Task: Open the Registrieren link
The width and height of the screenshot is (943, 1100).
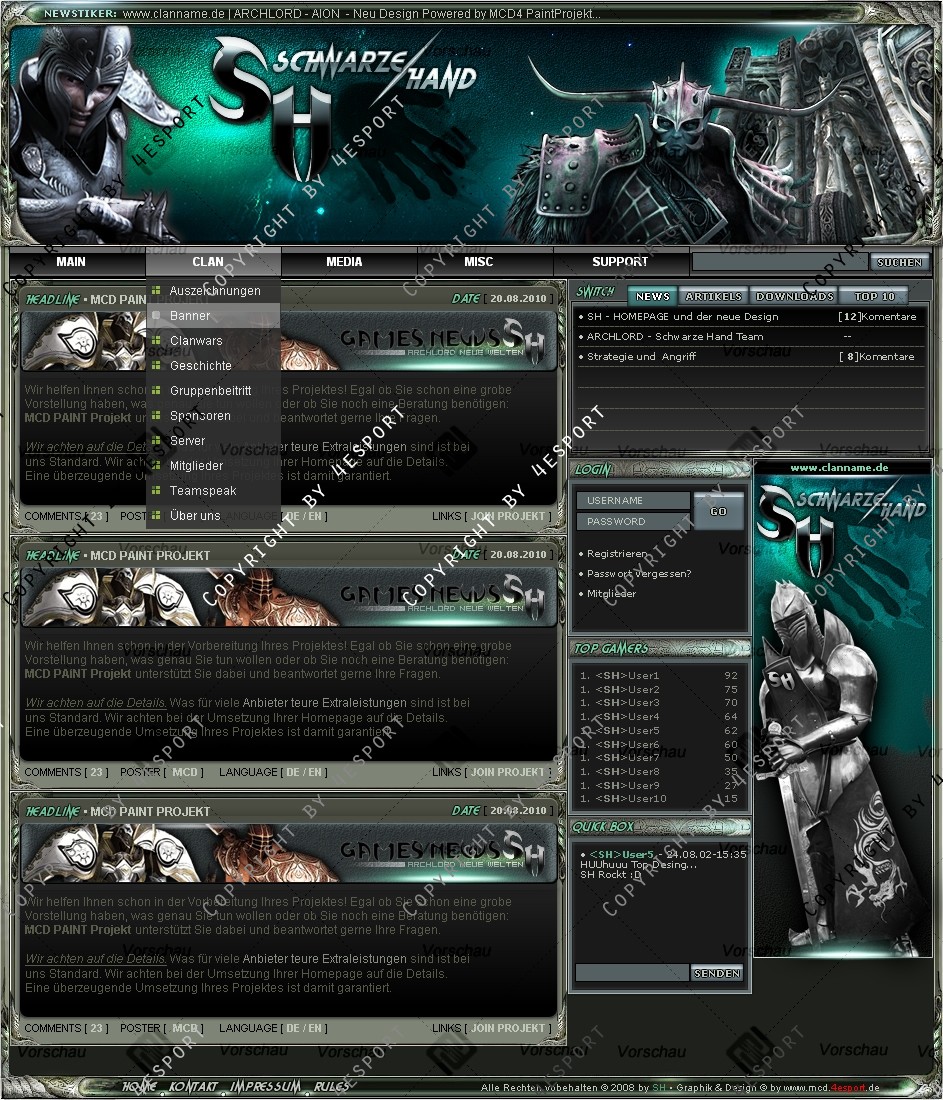Action: [617, 554]
